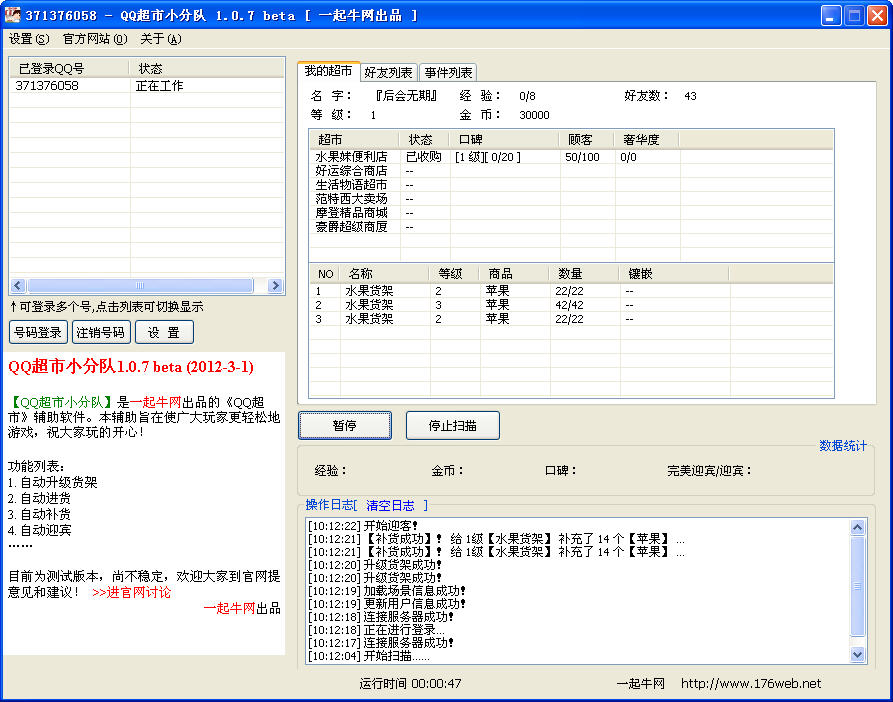Open the 数据统计 statistics link

pyautogui.click(x=845, y=444)
